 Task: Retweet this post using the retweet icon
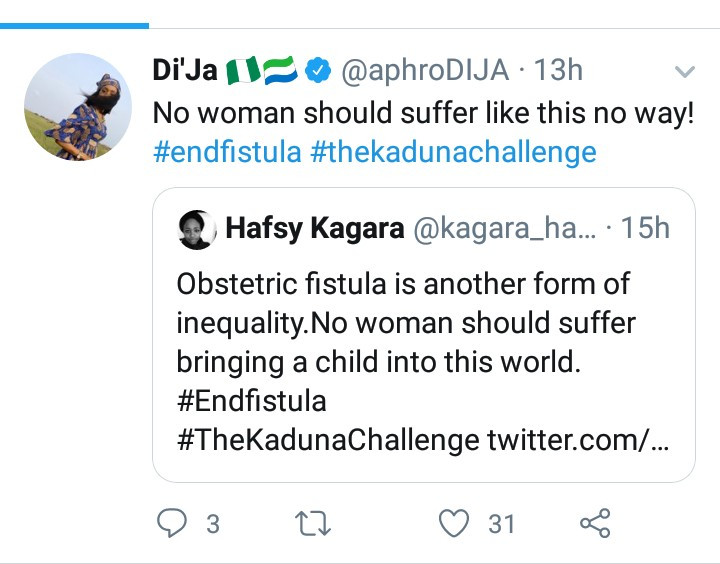pos(316,523)
